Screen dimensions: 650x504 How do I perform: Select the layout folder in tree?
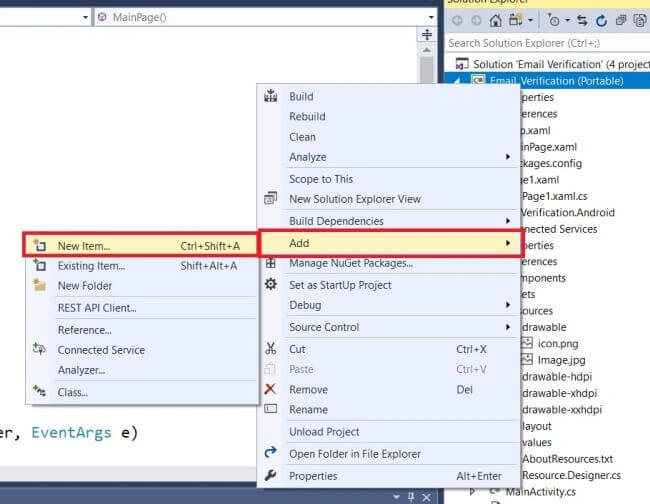[536, 426]
